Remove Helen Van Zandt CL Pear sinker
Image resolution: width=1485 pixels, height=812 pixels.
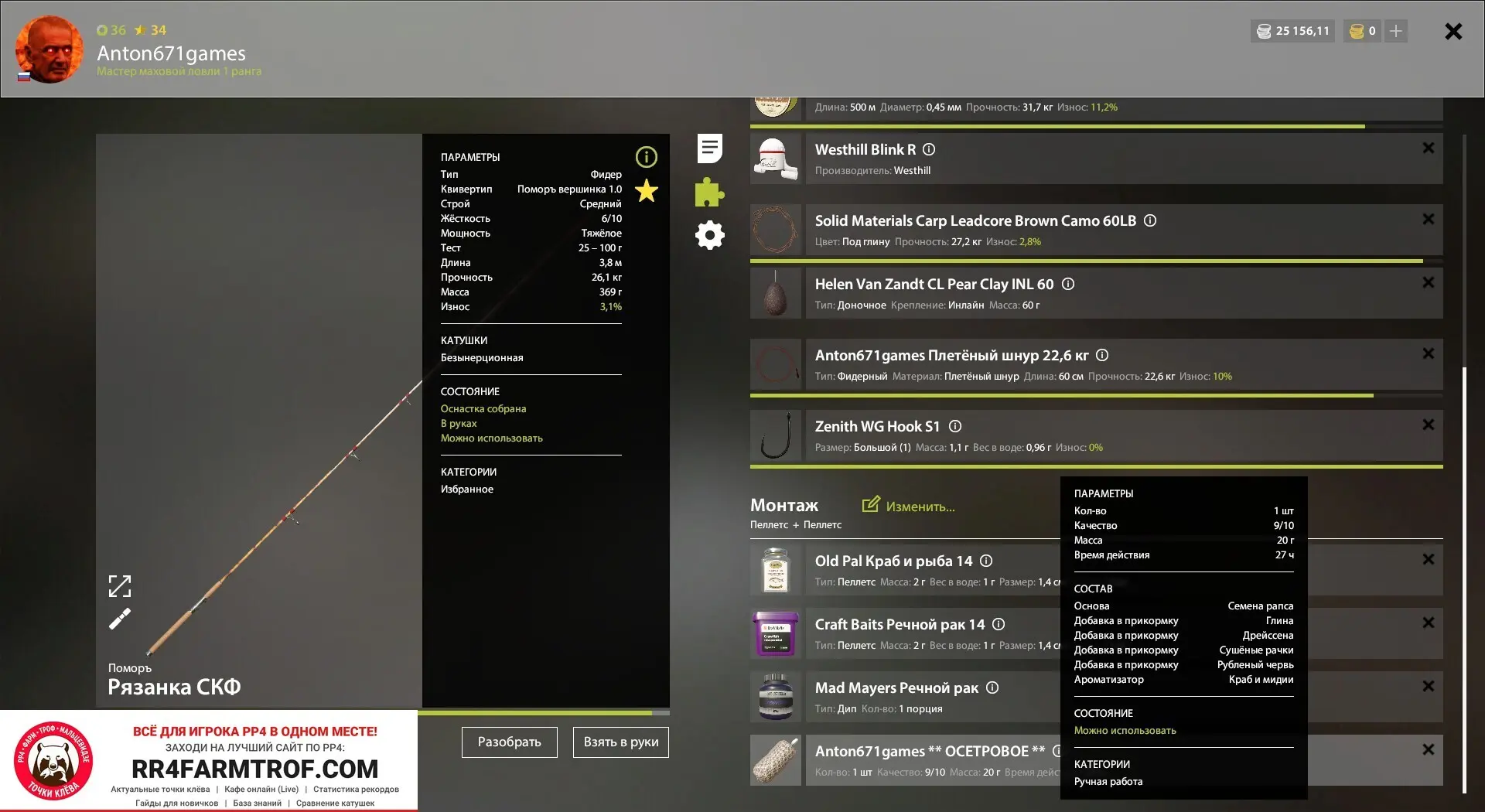[1429, 282]
